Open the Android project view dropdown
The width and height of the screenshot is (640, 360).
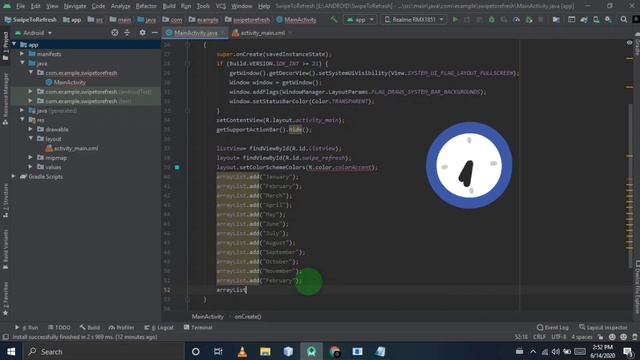(x=33, y=33)
